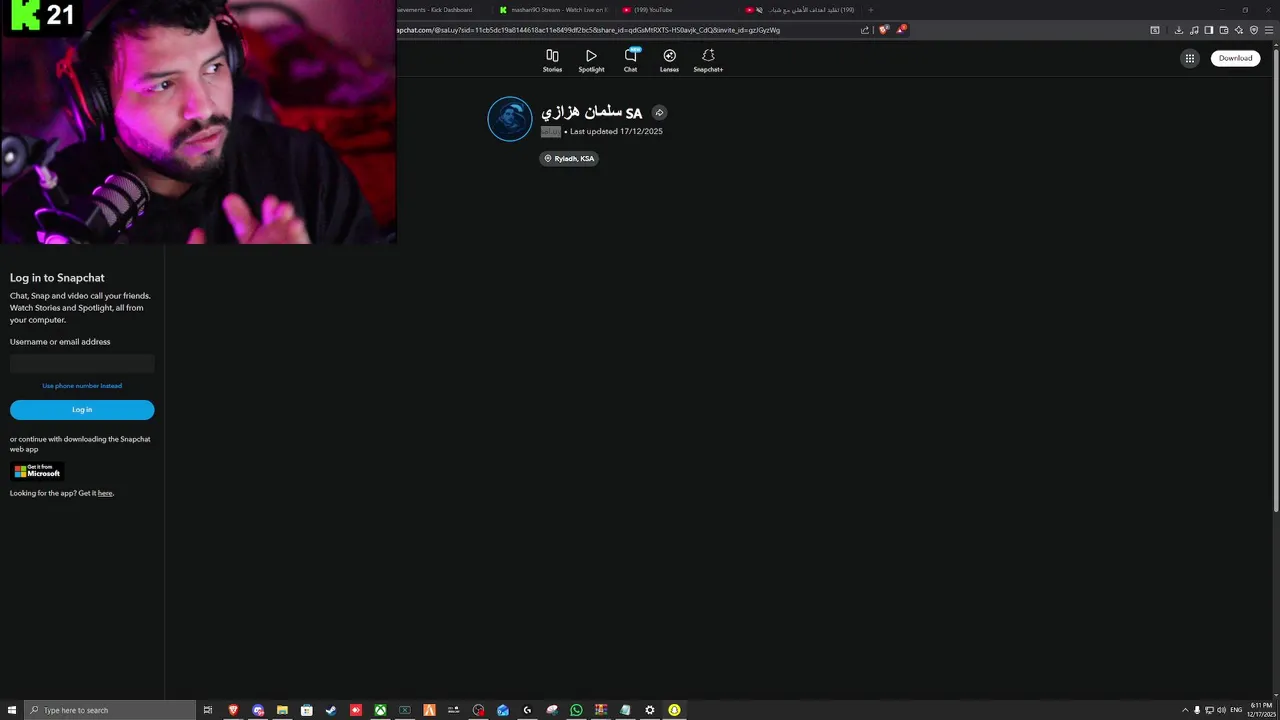Open Leo AI sparkle icon
The width and height of the screenshot is (1280, 720).
coord(1239,30)
